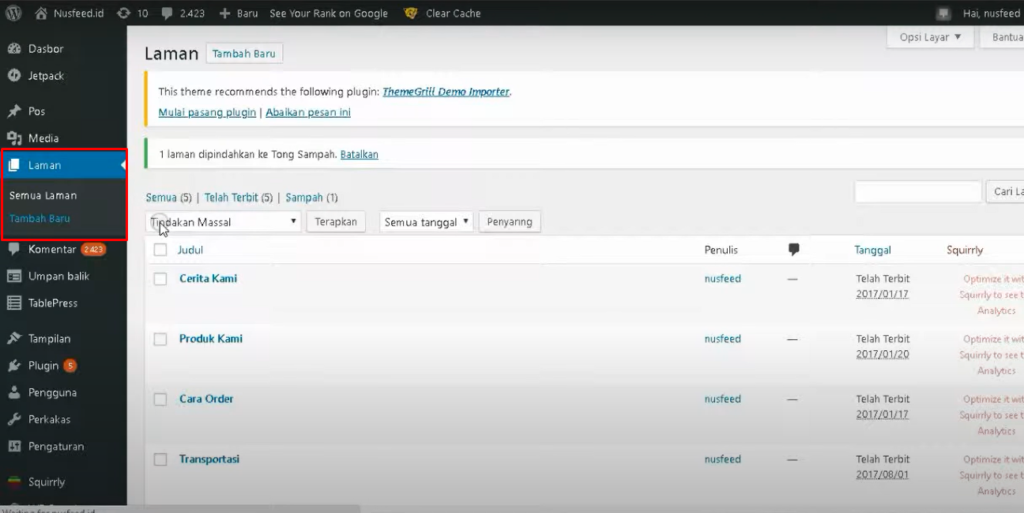Click the WordPress logo icon
Viewport: 1024px width, 513px height.
pyautogui.click(x=14, y=14)
